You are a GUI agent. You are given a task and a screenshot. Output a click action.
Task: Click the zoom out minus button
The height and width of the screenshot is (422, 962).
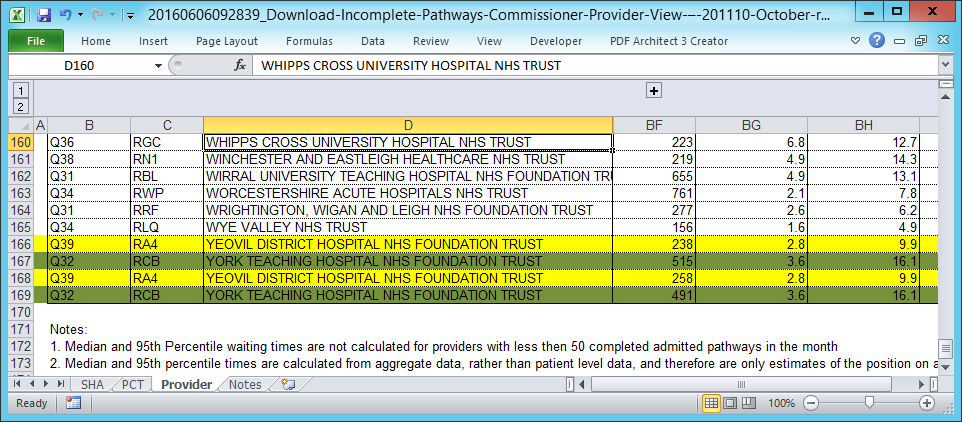(x=811, y=403)
